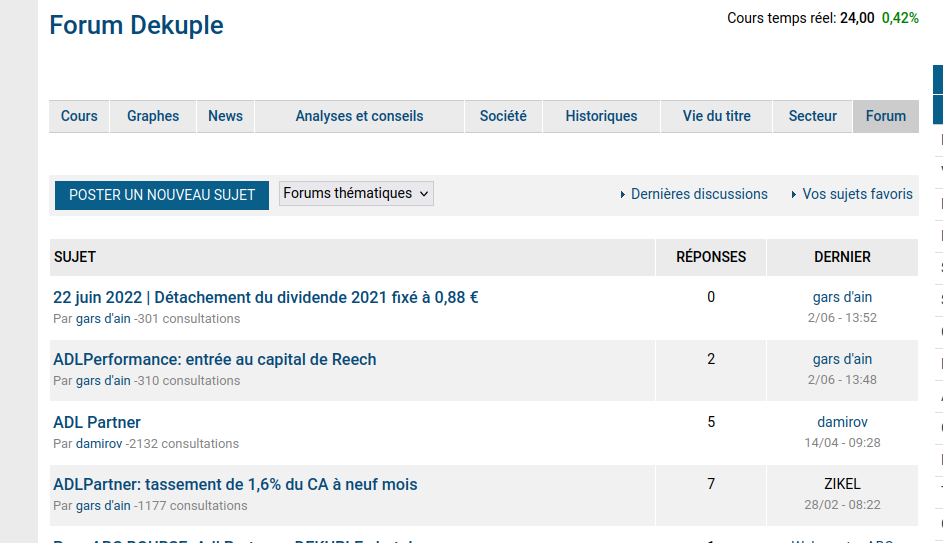Expand the Forums thématiques dropdown
This screenshot has height=543, width=943.
[356, 194]
